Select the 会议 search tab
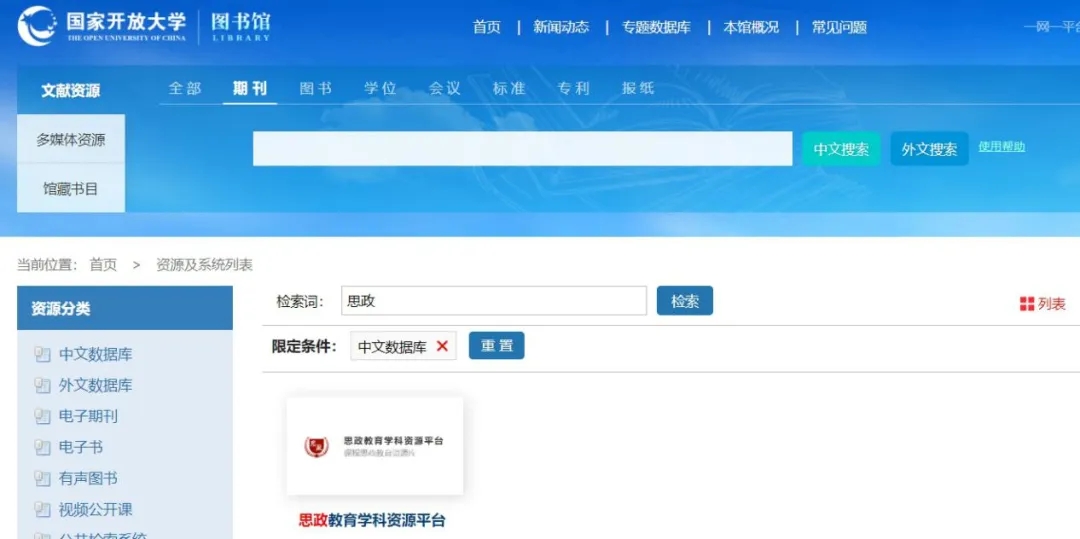 [x=445, y=88]
